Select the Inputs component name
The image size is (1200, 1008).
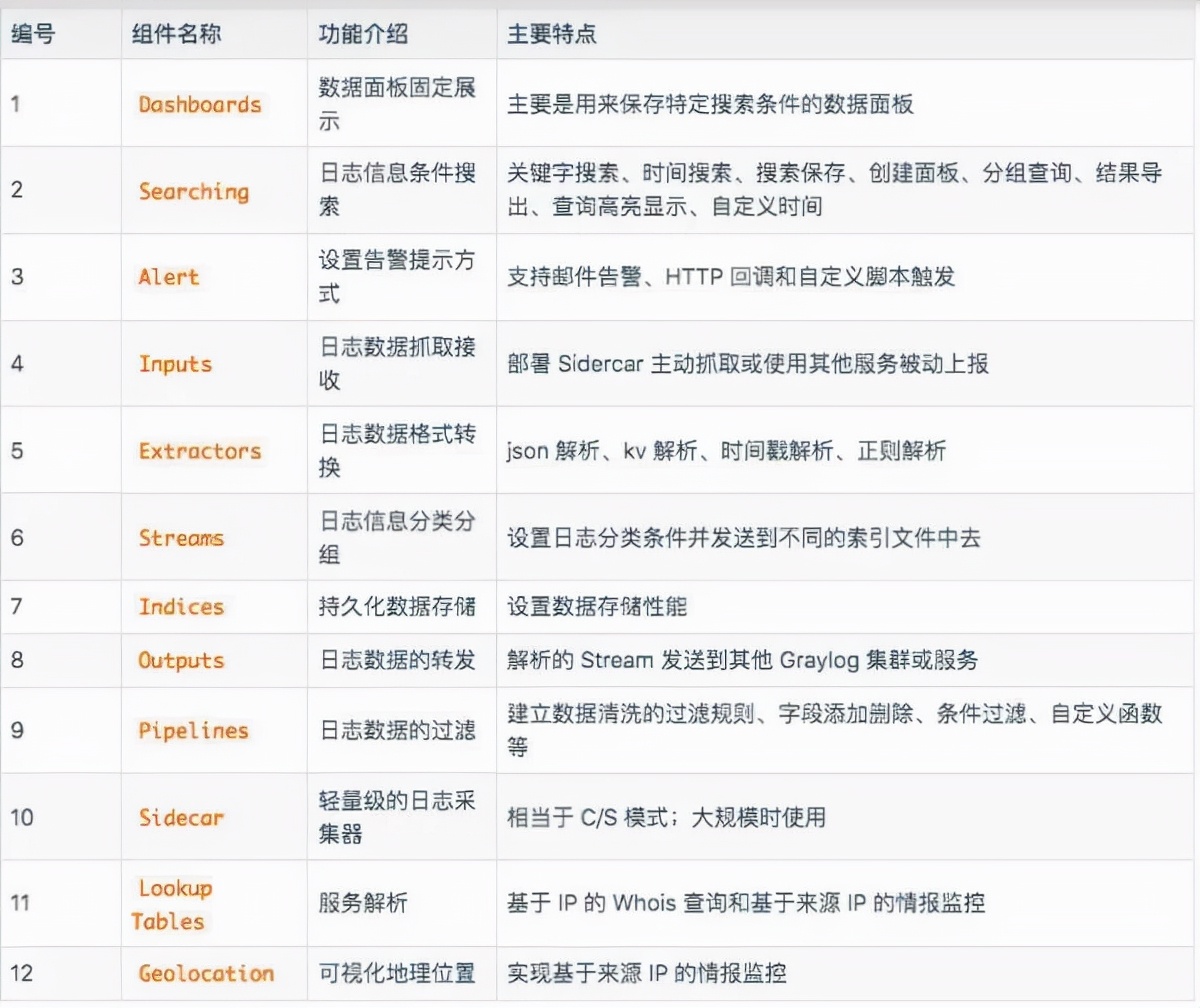(x=176, y=364)
